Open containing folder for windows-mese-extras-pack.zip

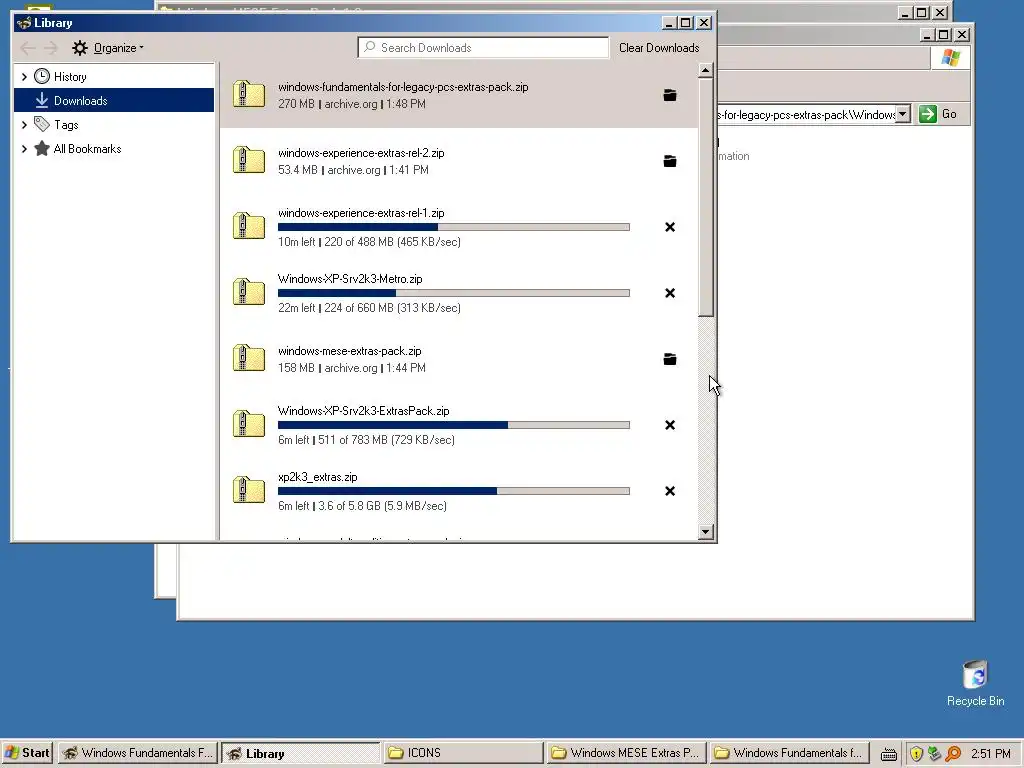click(669, 359)
